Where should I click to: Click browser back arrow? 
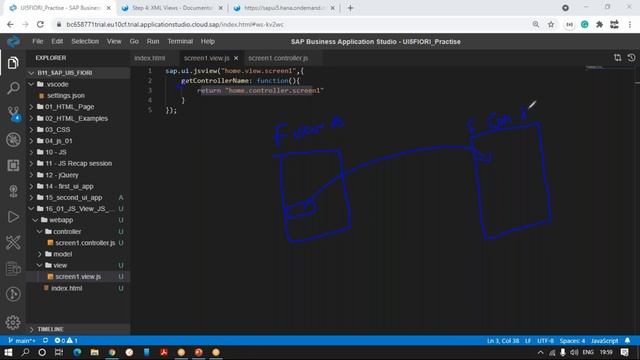[x=10, y=24]
